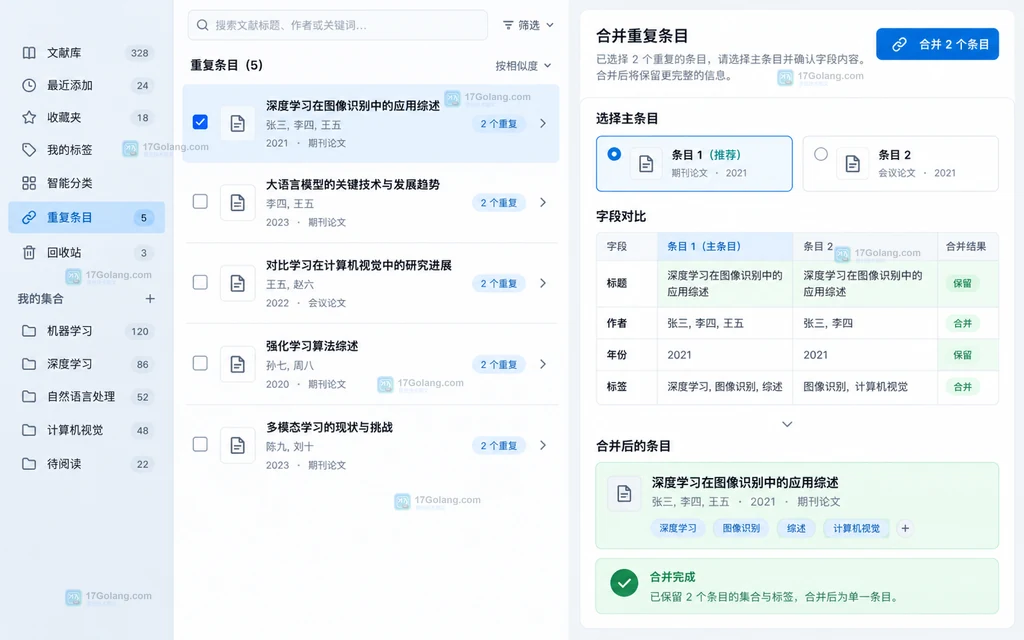Open 收藏夹 in the sidebar
Screen dimensions: 1024x640
(87, 118)
